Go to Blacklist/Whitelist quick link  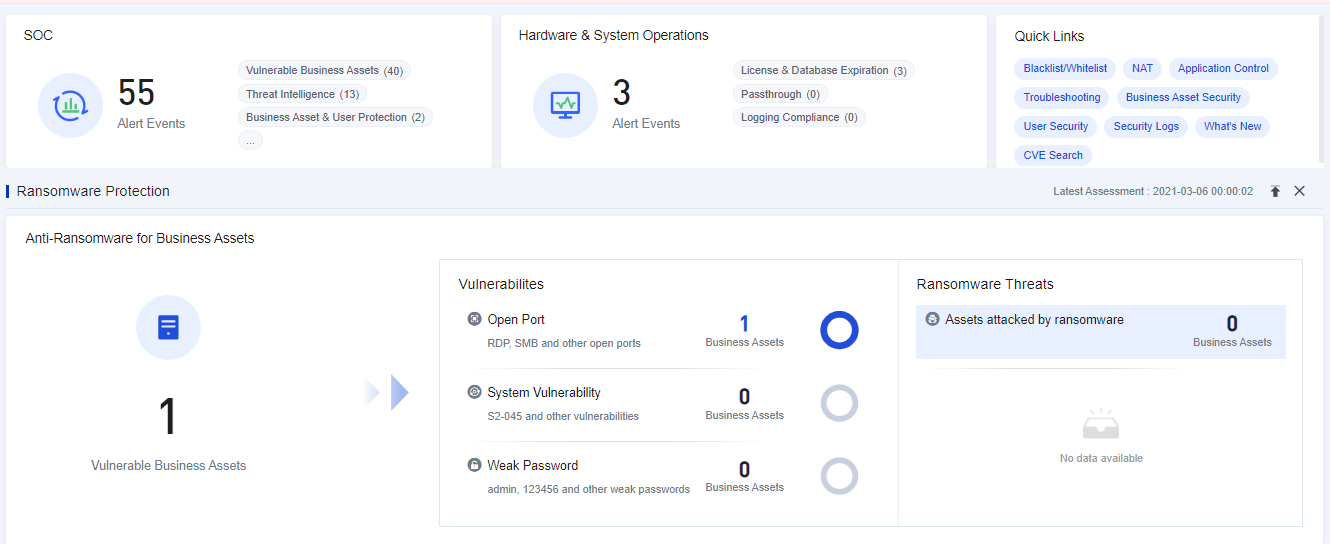1065,69
